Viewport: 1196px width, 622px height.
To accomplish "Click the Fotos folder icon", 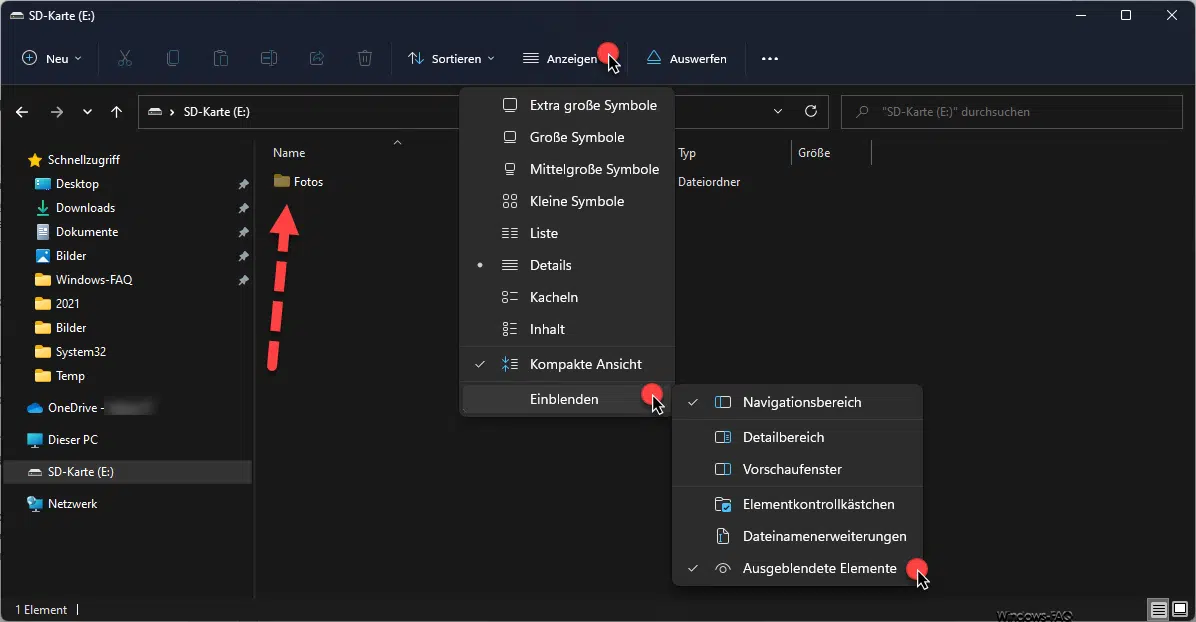I will [x=281, y=182].
